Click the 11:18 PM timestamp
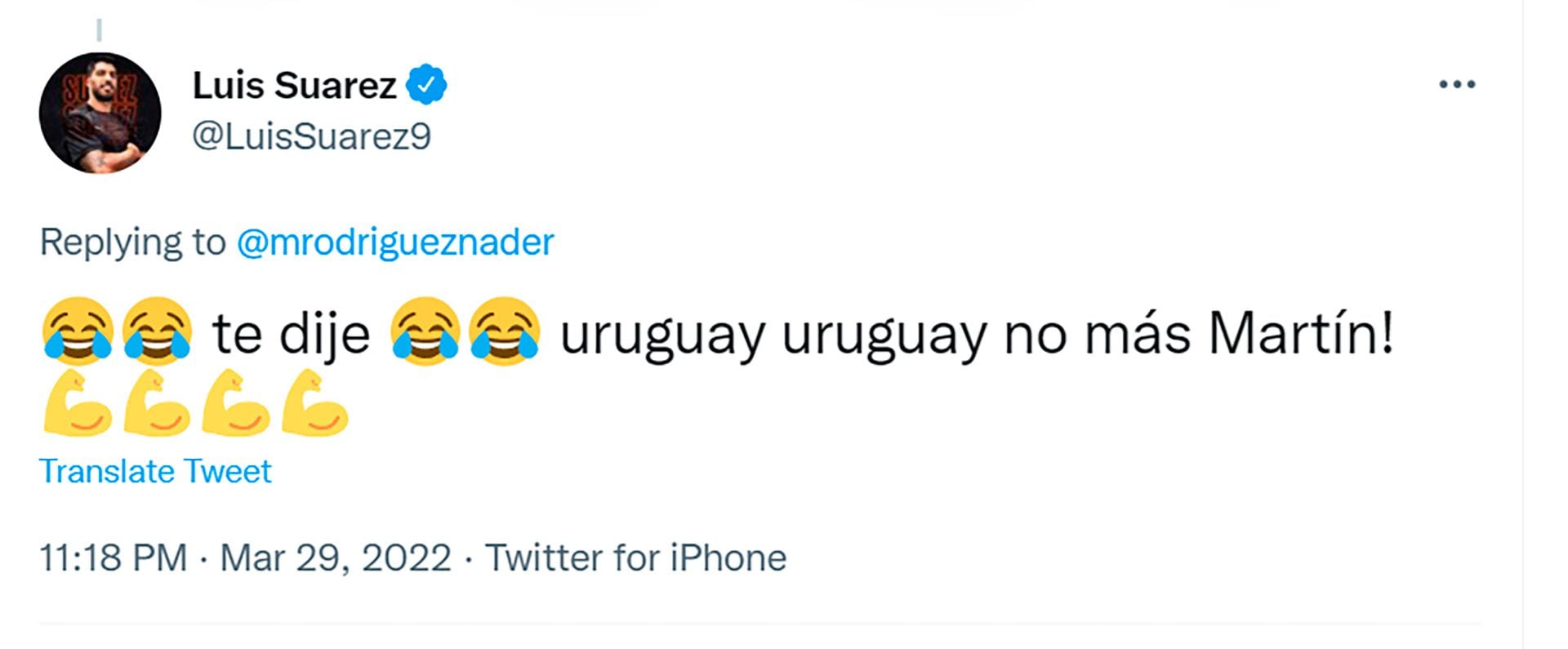This screenshot has height=649, width=1568. tap(113, 558)
